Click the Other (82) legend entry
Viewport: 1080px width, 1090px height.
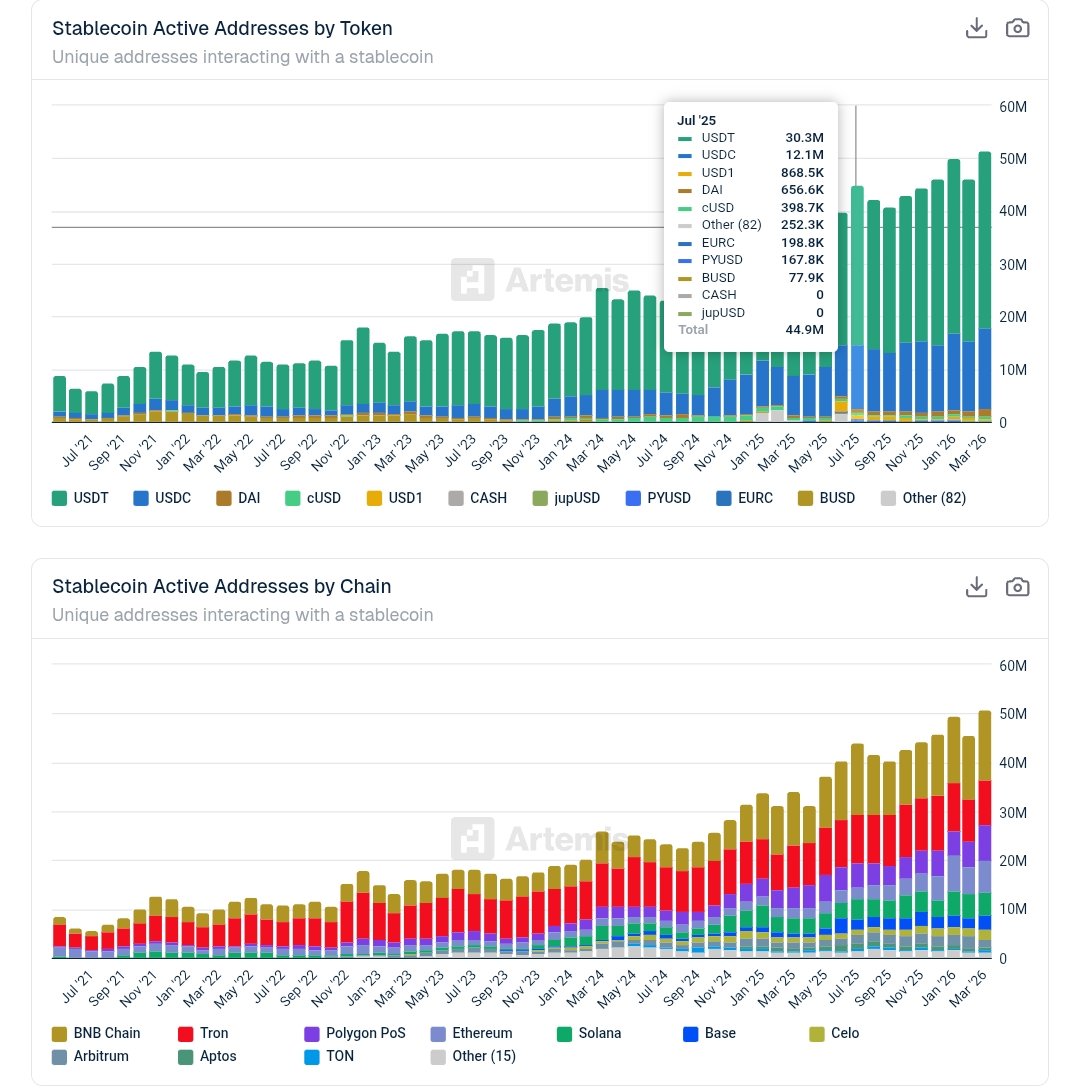tap(923, 497)
